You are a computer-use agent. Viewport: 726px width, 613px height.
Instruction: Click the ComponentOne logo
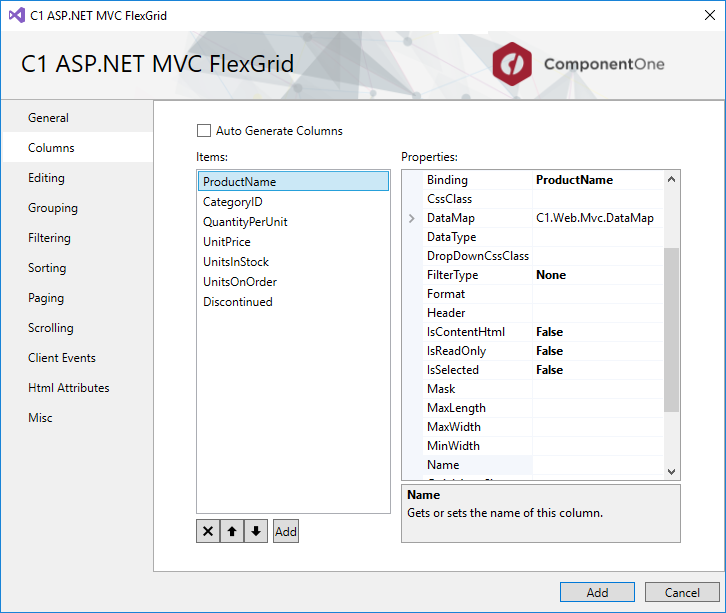coord(579,65)
